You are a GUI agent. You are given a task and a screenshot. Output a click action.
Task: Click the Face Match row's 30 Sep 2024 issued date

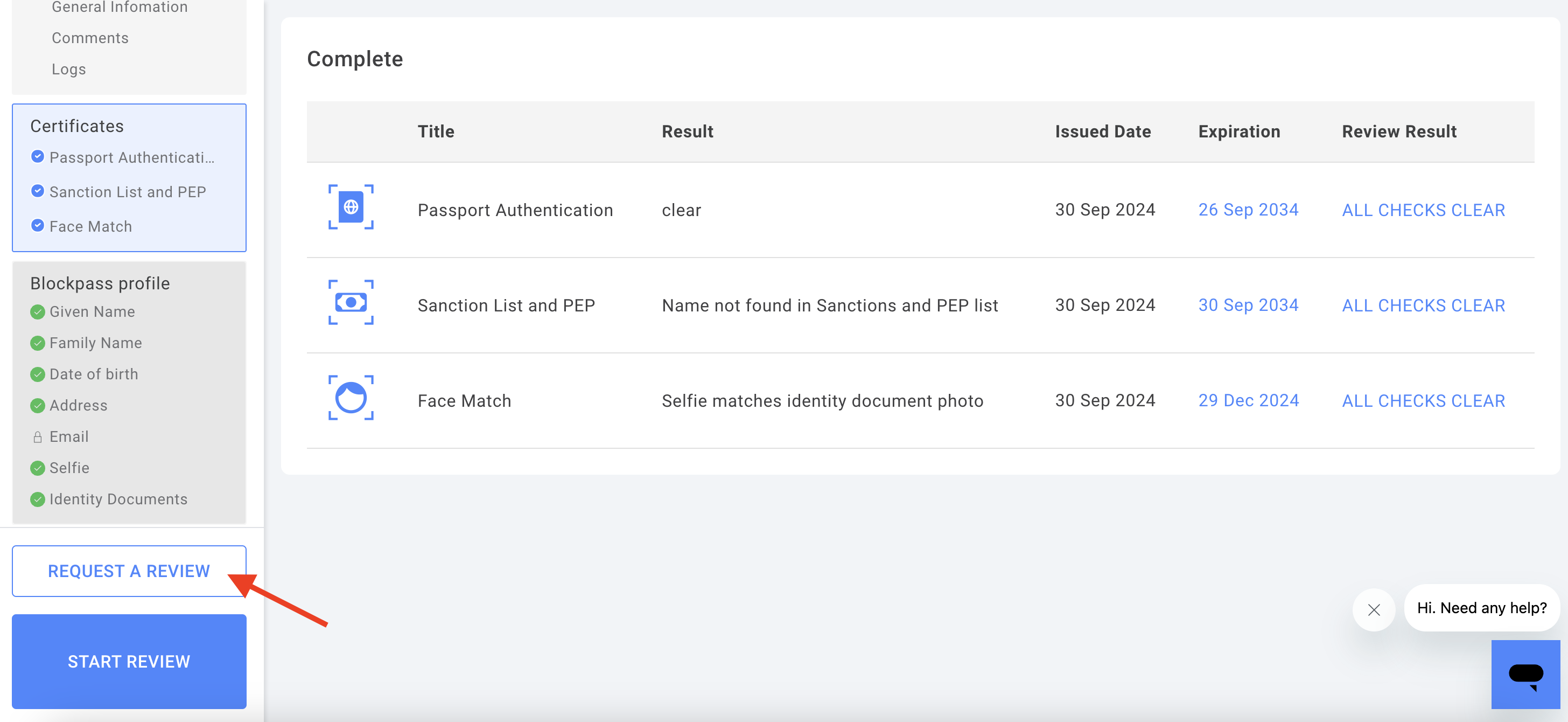(x=1105, y=400)
